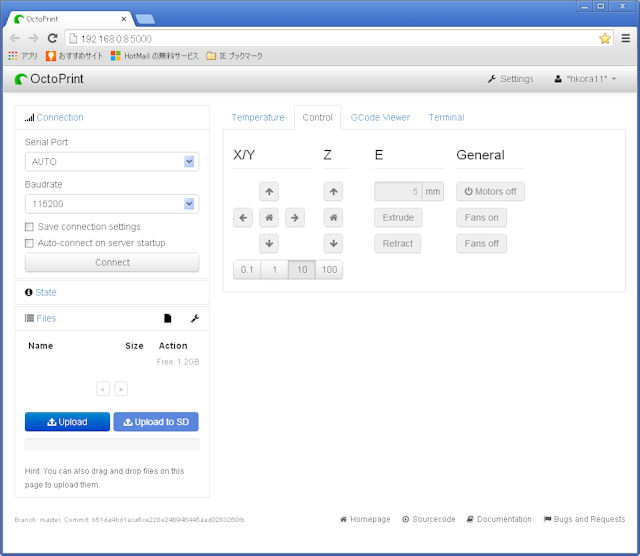Screen dimensions: 640x556
Task: Open Settings in the navbar
Action: tap(511, 79)
